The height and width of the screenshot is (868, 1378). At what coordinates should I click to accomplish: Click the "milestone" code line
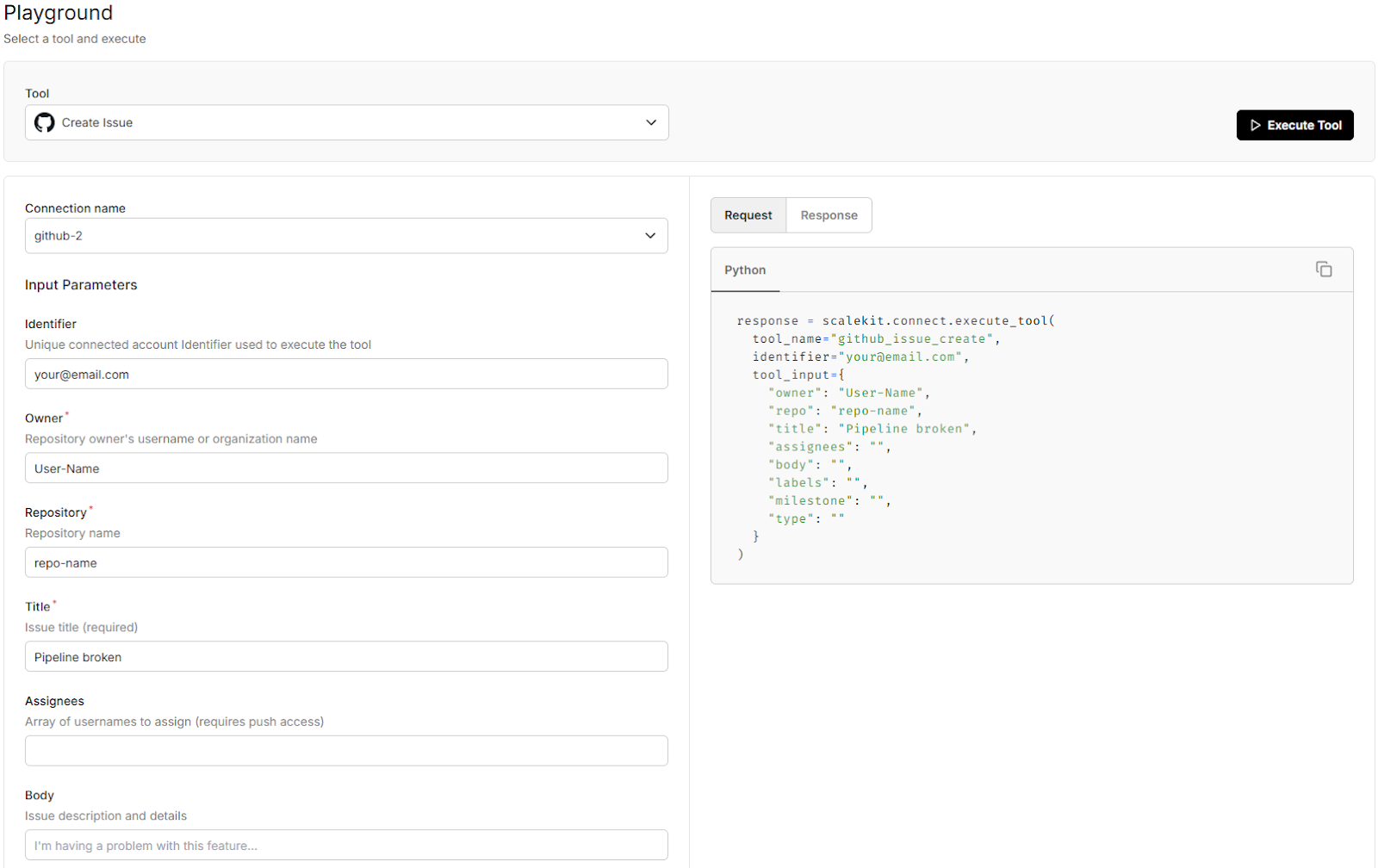coord(829,501)
